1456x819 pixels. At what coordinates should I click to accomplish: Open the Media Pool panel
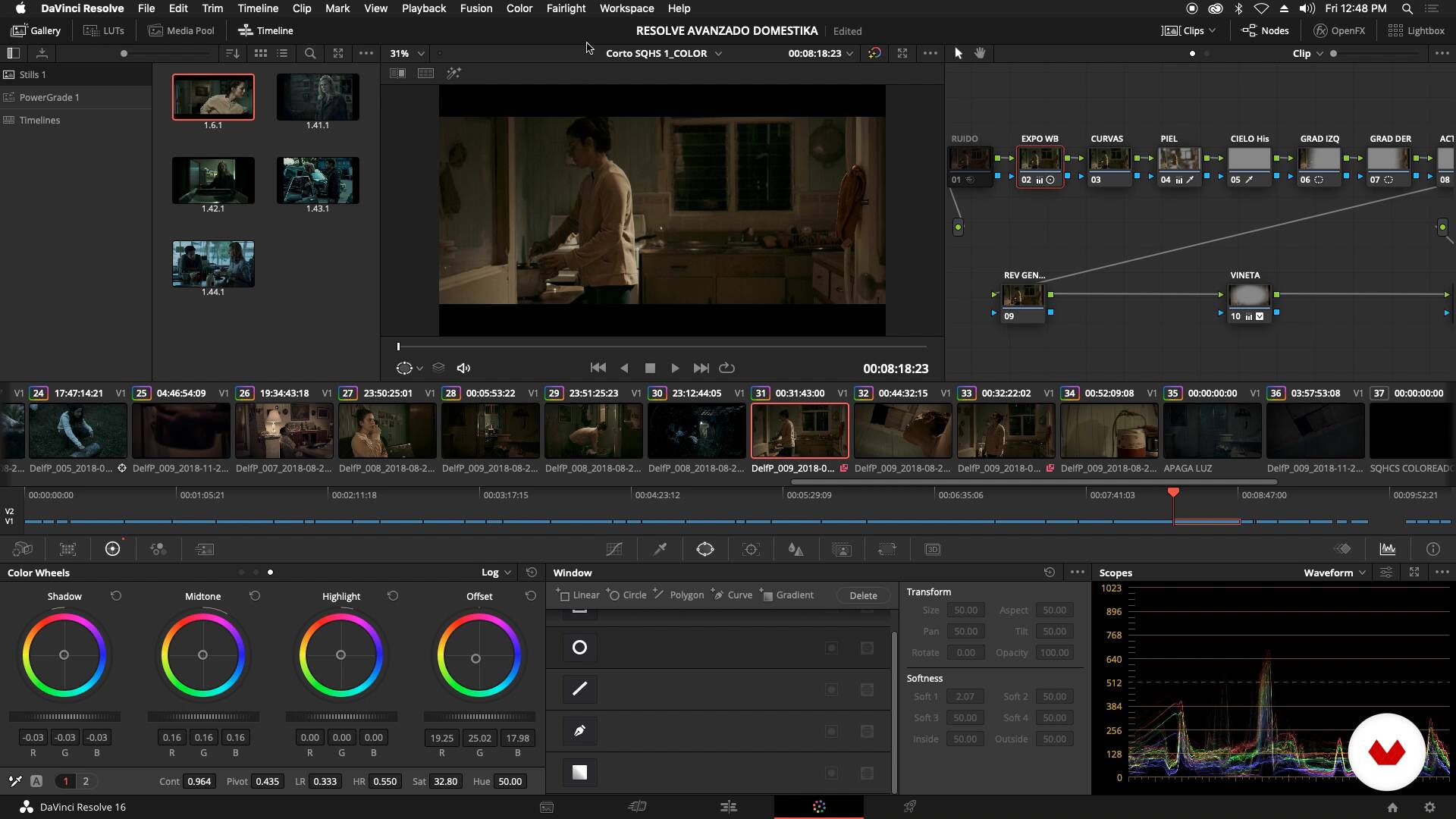point(181,30)
